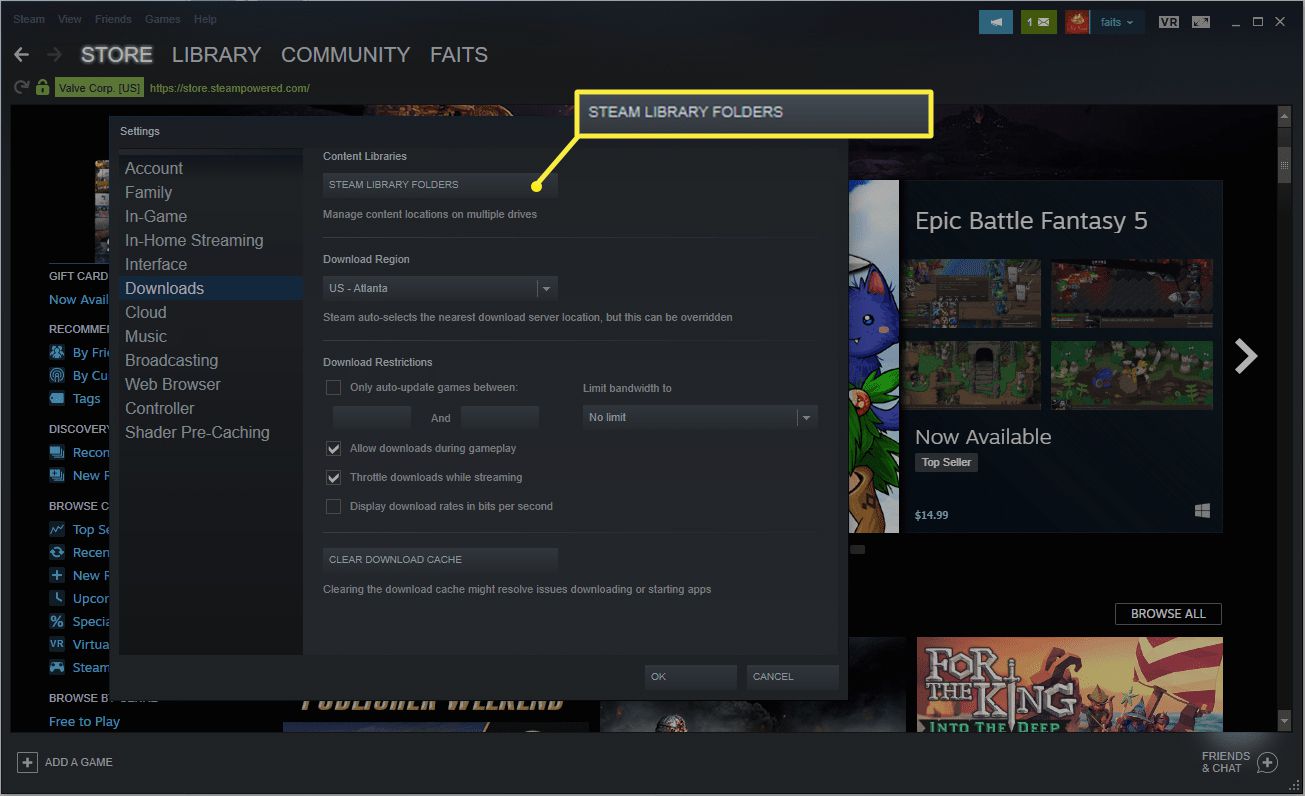
Task: Enable only auto-update games between checkbox
Action: pyautogui.click(x=334, y=387)
